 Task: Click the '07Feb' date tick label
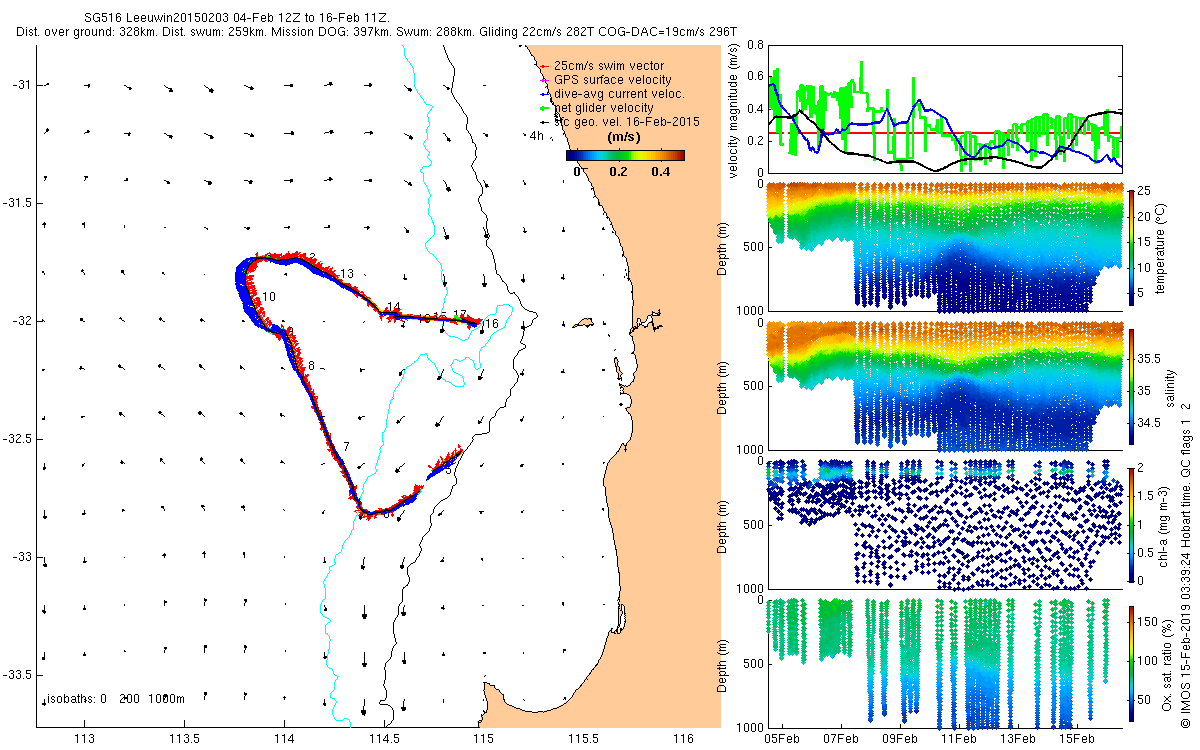click(x=840, y=739)
